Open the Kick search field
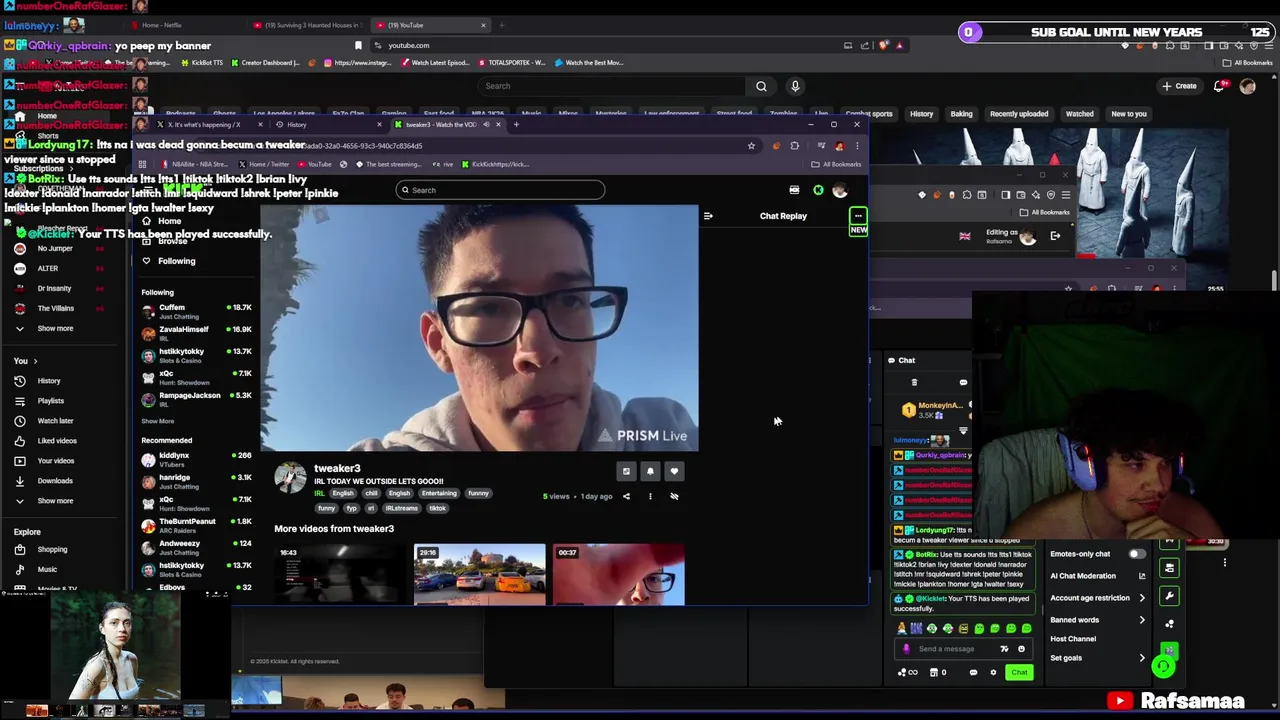The height and width of the screenshot is (720, 1280). pos(500,190)
